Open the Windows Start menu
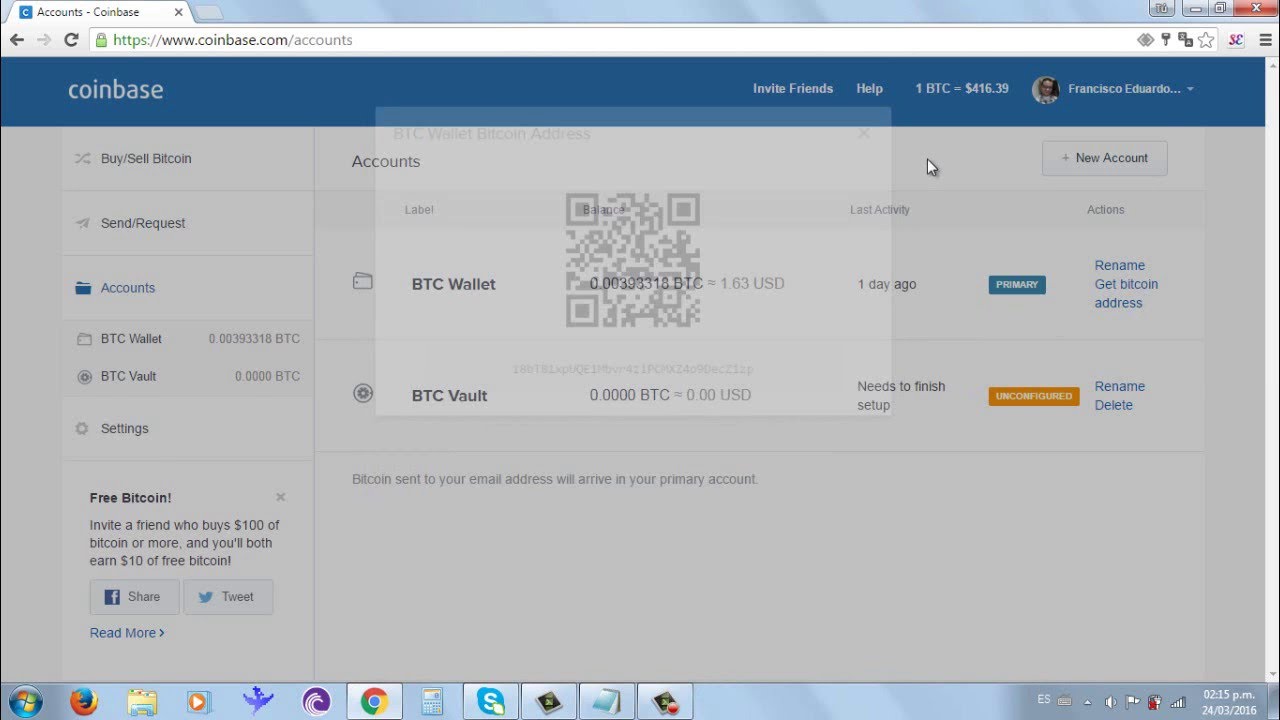The image size is (1280, 720). pyautogui.click(x=25, y=701)
